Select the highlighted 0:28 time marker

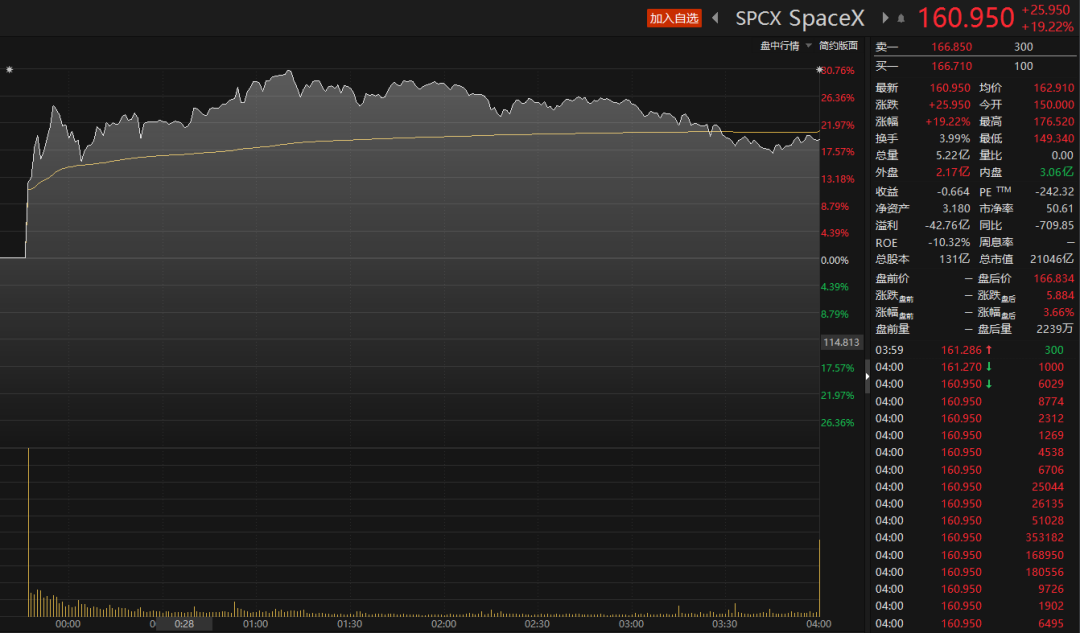point(184,624)
